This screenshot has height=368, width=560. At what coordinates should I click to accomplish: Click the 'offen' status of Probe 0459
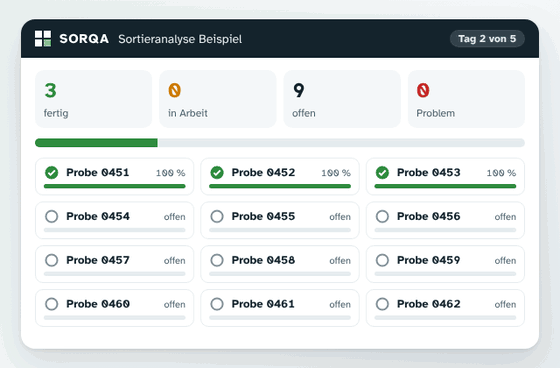[x=505, y=261]
